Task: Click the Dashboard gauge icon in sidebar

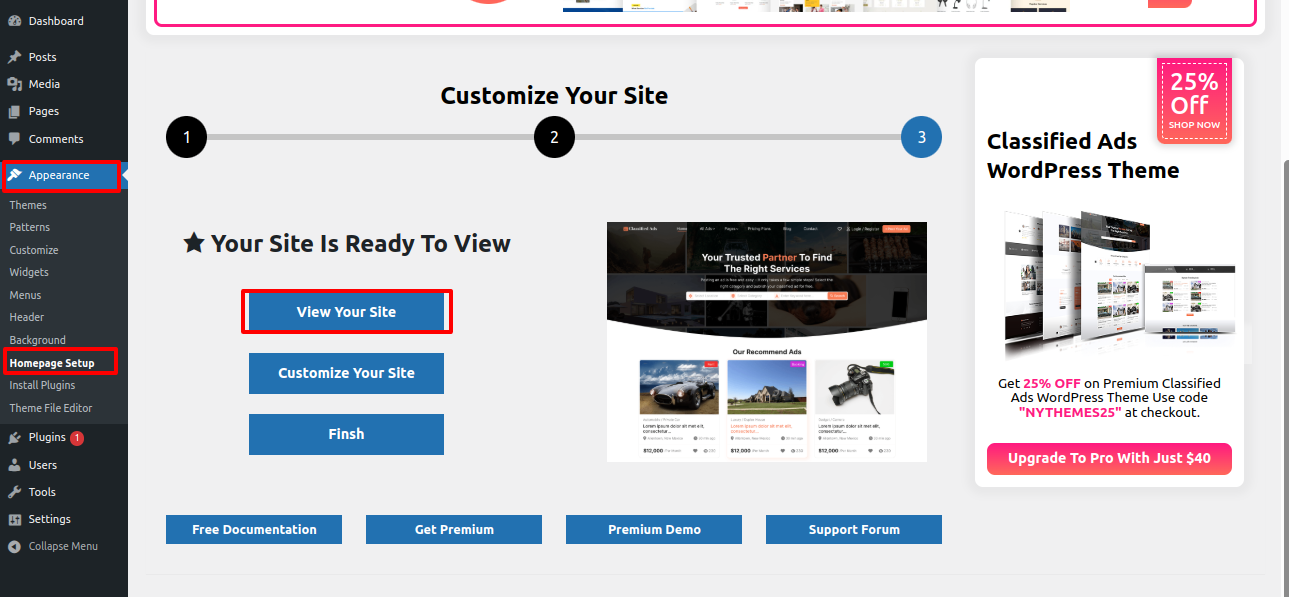Action: click(x=14, y=21)
